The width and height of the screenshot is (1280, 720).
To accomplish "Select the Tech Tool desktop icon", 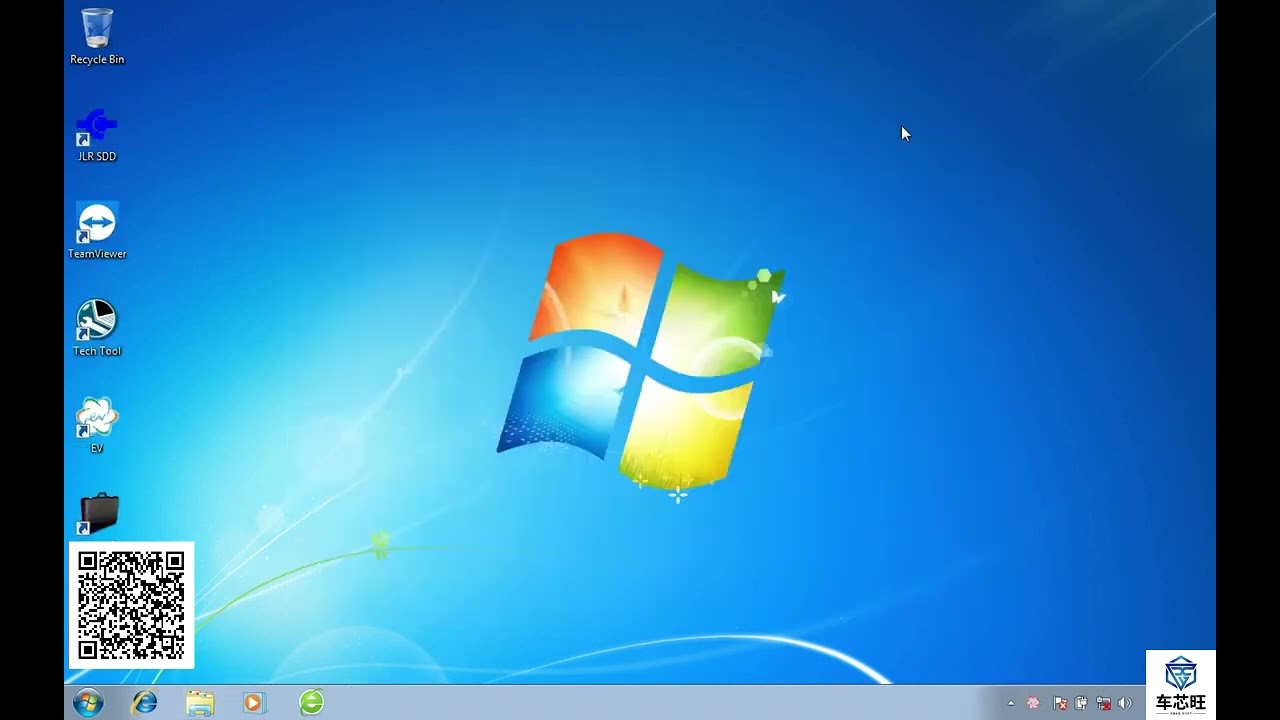I will pyautogui.click(x=97, y=328).
